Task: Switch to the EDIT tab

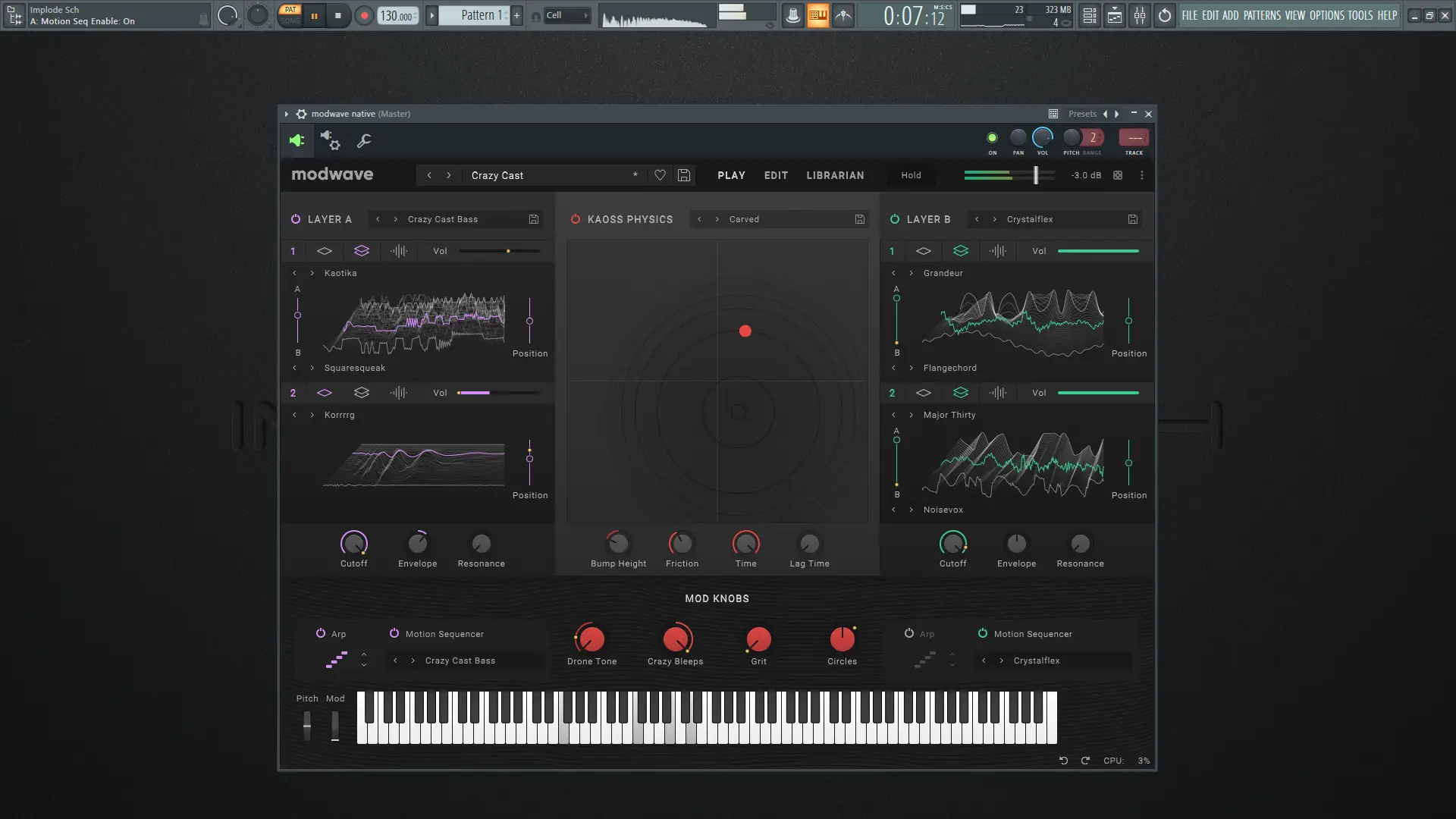Action: click(x=776, y=175)
